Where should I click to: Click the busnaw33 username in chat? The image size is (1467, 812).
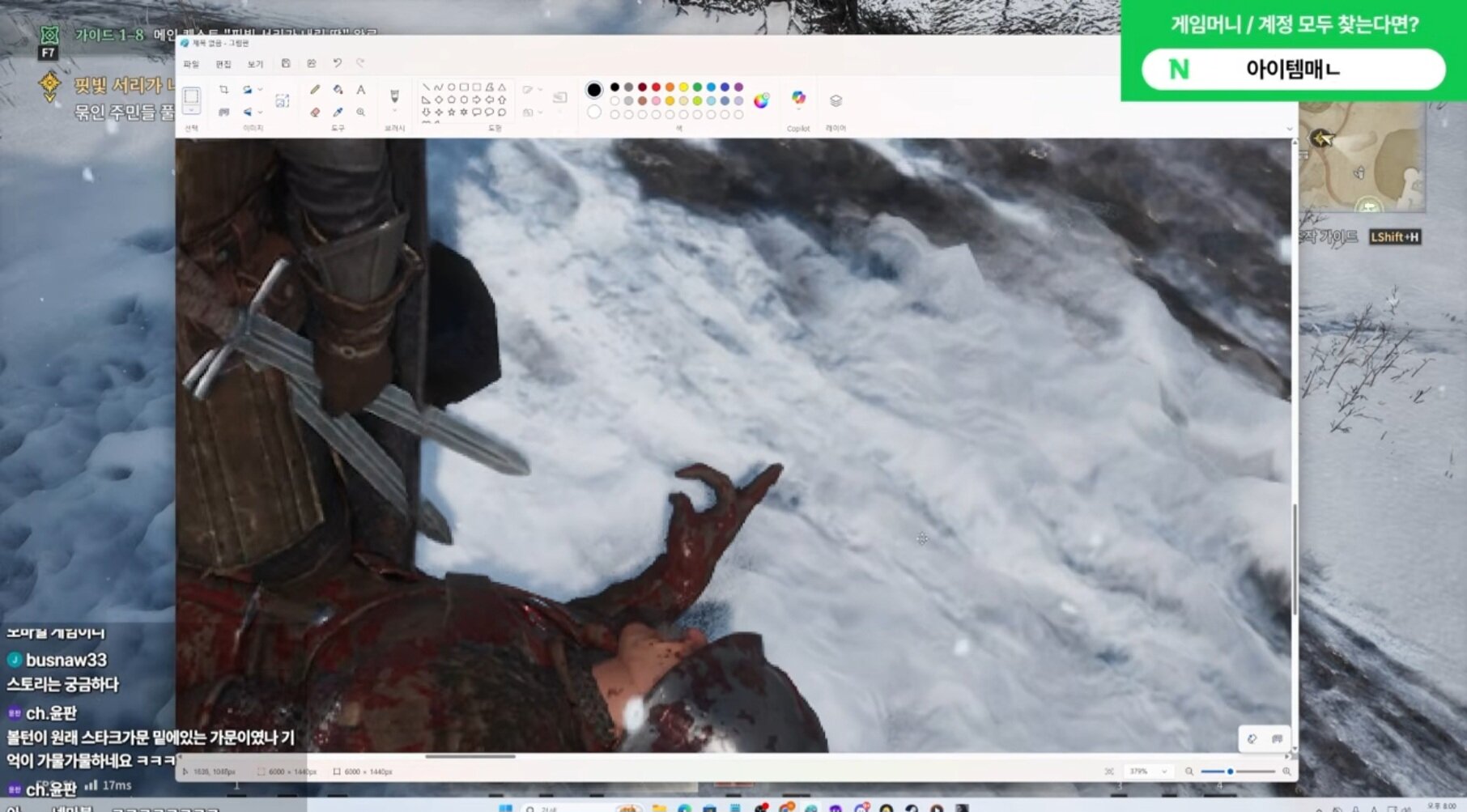tap(66, 660)
